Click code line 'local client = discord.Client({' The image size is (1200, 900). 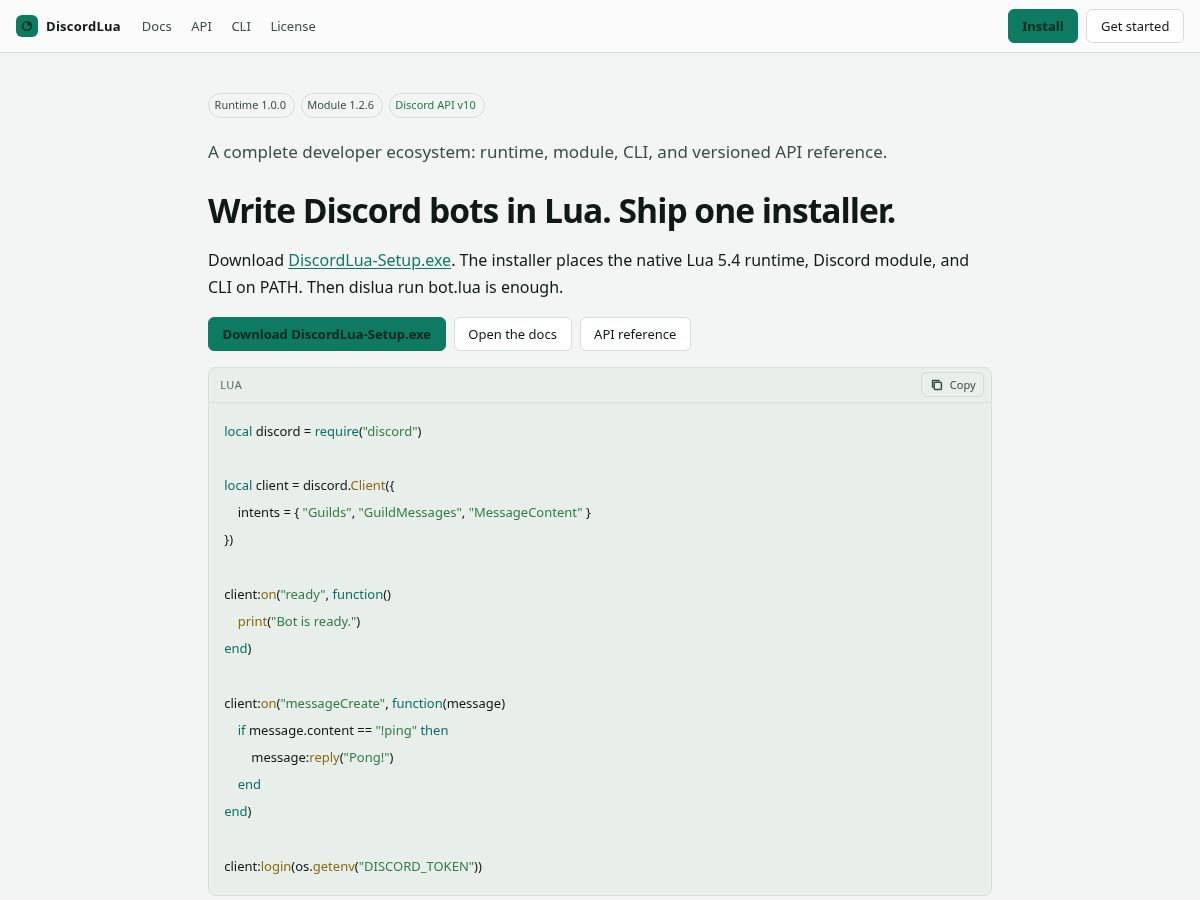coord(310,485)
